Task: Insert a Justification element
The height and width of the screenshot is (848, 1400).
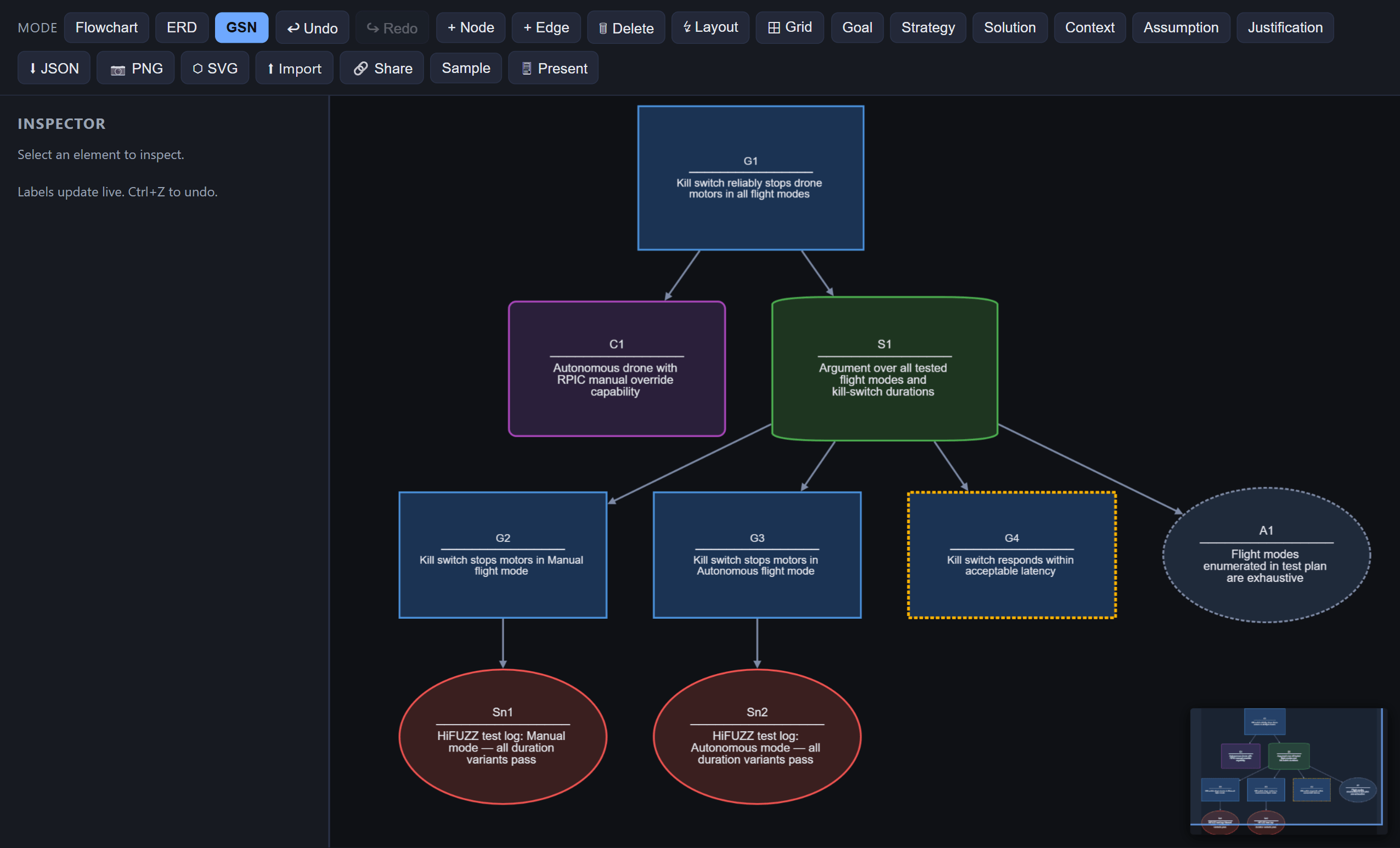Action: point(1285,27)
